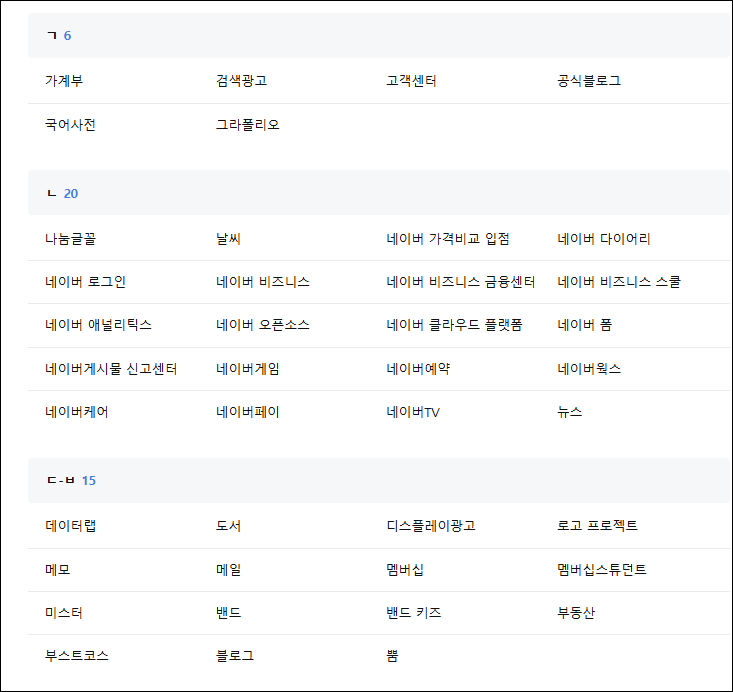Open 네이버 비즈니스 스쿨
733x692 pixels.
619,282
